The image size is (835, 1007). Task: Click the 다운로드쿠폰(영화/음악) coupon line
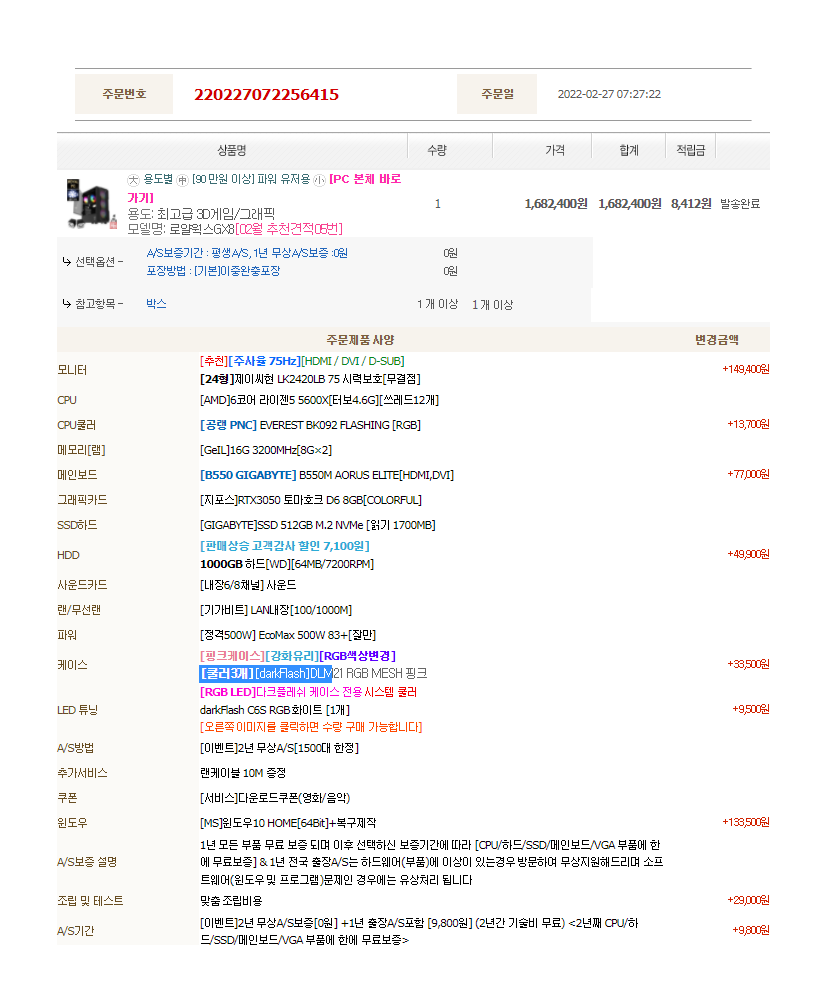pos(275,798)
